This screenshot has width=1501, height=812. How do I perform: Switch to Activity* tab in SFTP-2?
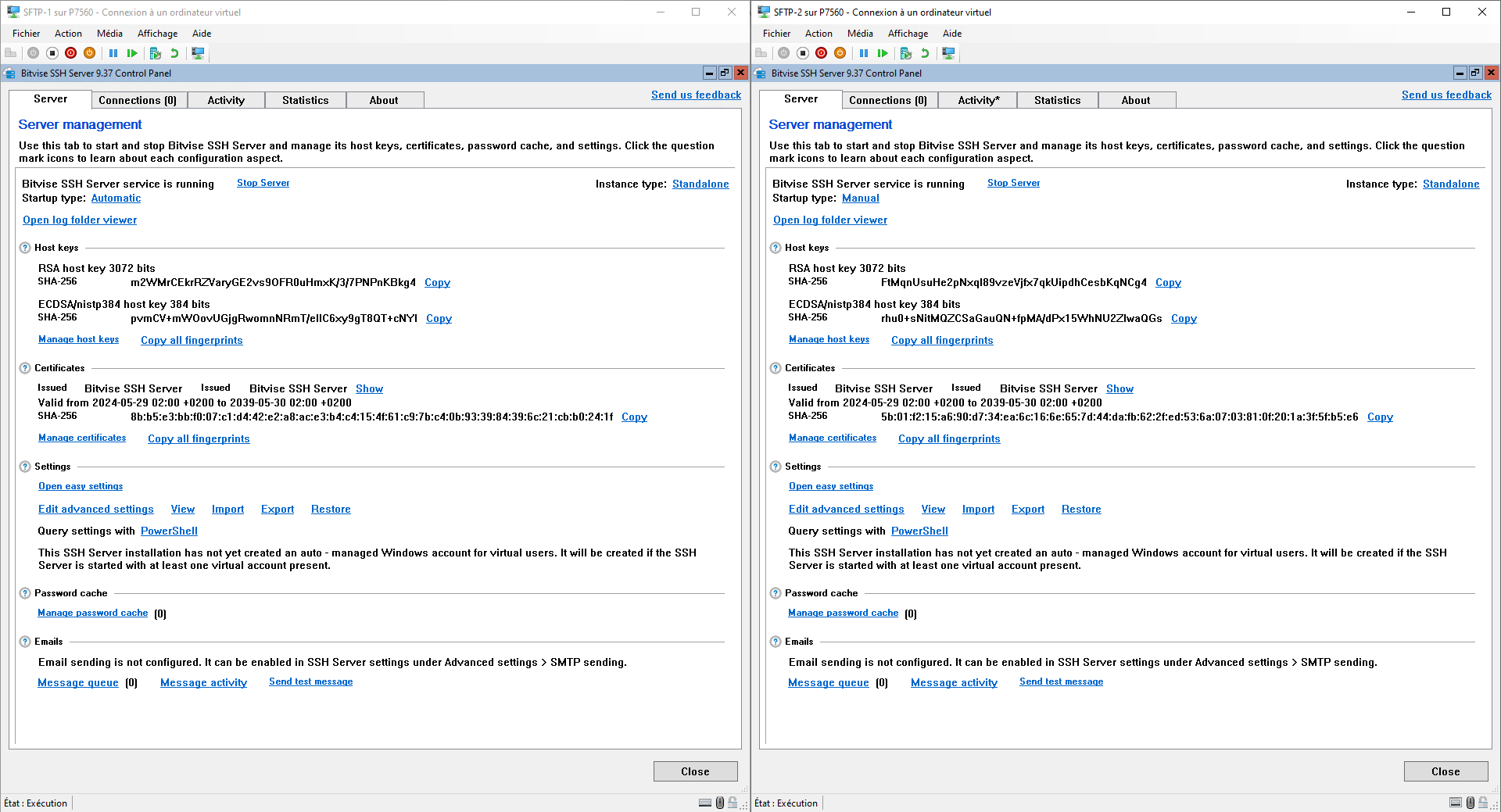978,100
